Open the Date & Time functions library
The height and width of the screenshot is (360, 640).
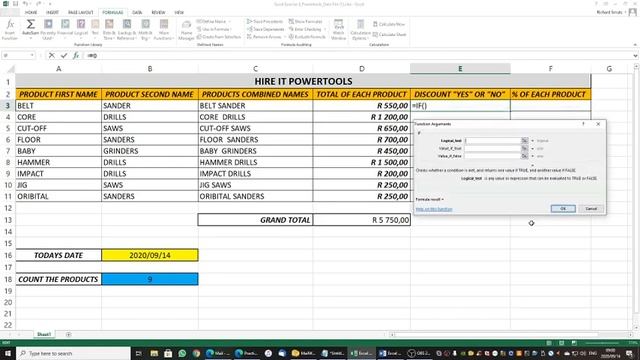click(x=109, y=29)
